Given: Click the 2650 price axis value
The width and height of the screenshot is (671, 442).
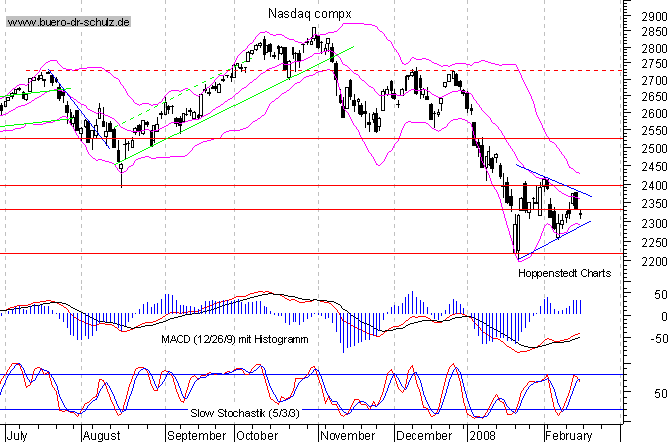Looking at the screenshot, I should click(655, 97).
